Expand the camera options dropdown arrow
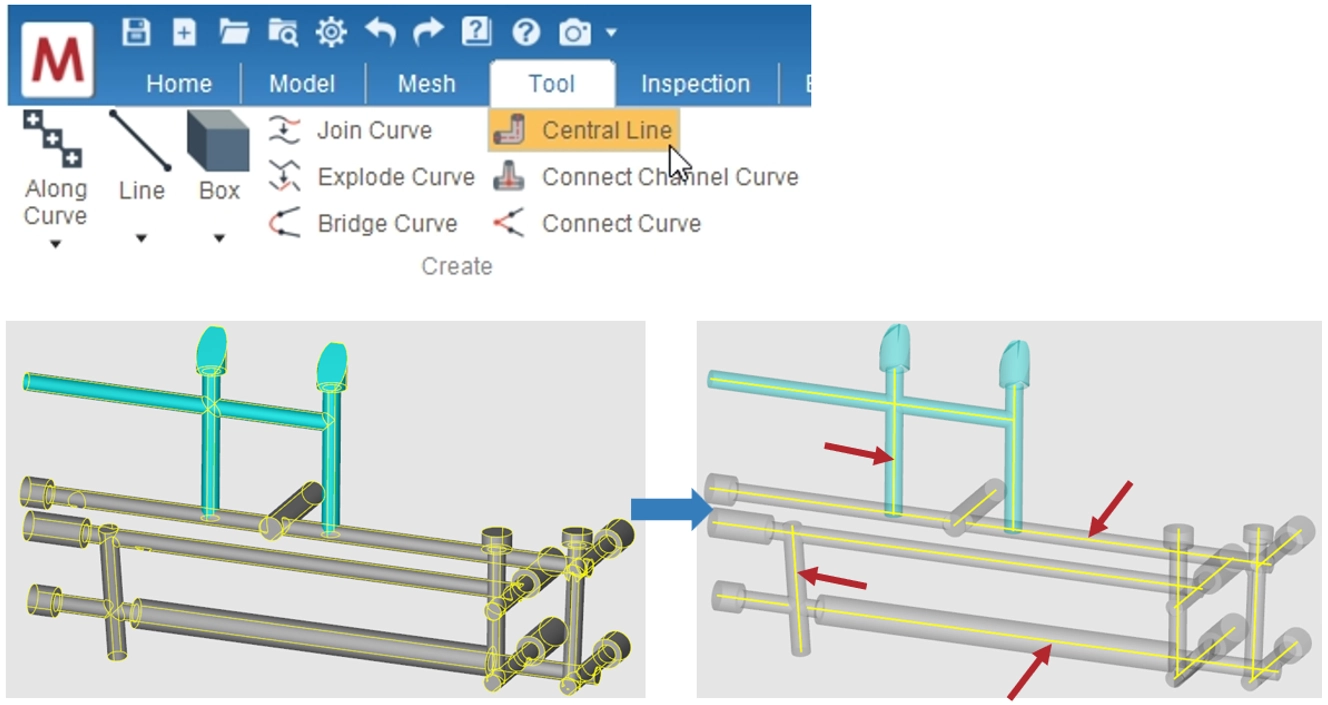 pos(610,32)
